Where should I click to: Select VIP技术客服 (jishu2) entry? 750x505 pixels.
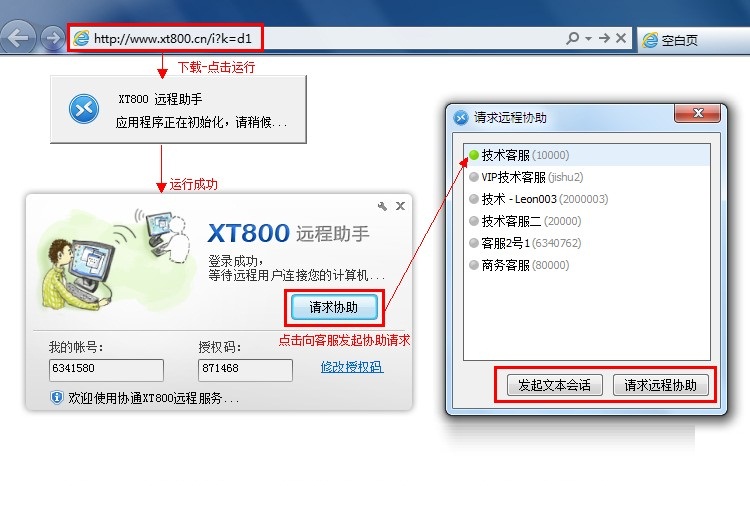(586, 177)
